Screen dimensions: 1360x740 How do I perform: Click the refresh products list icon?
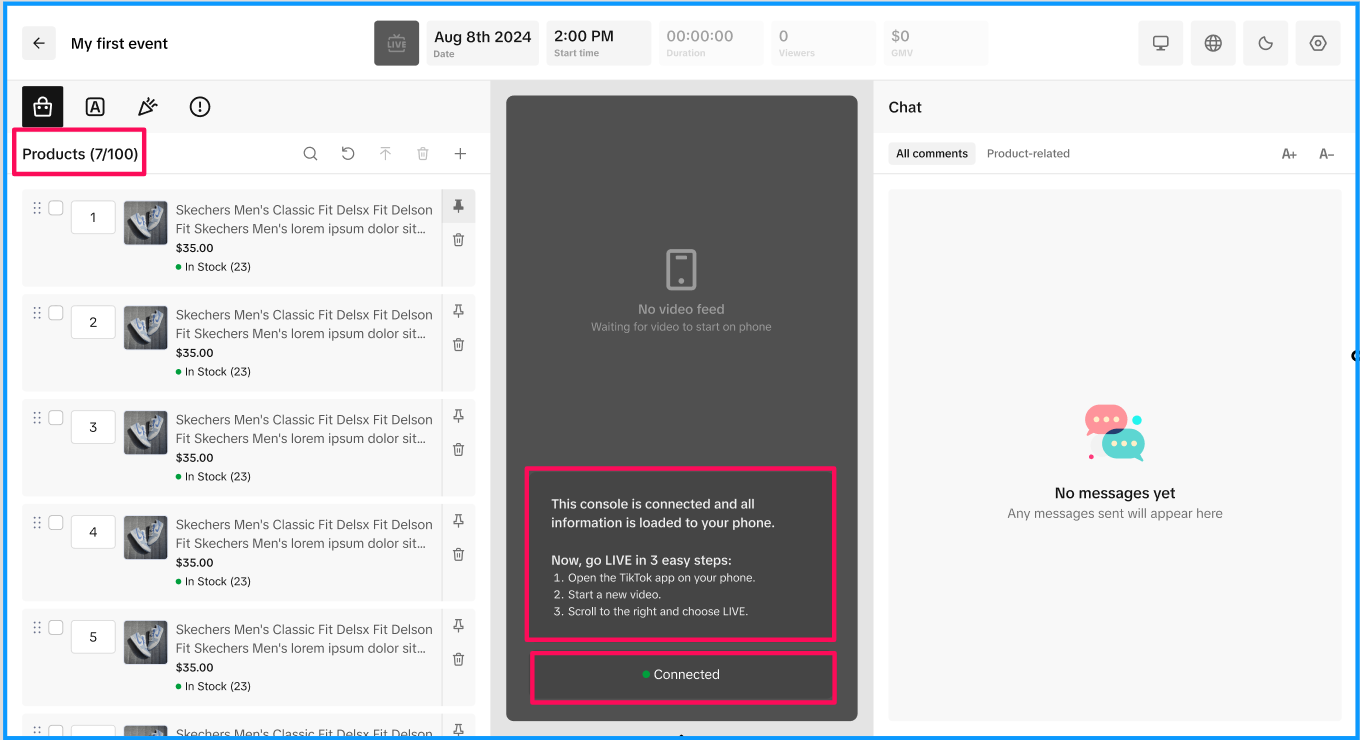348,154
